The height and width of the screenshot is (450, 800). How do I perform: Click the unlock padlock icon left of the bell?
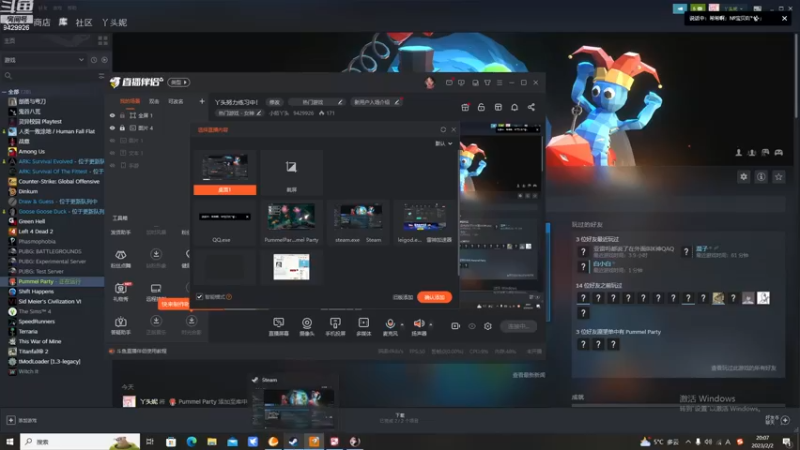[x=481, y=107]
